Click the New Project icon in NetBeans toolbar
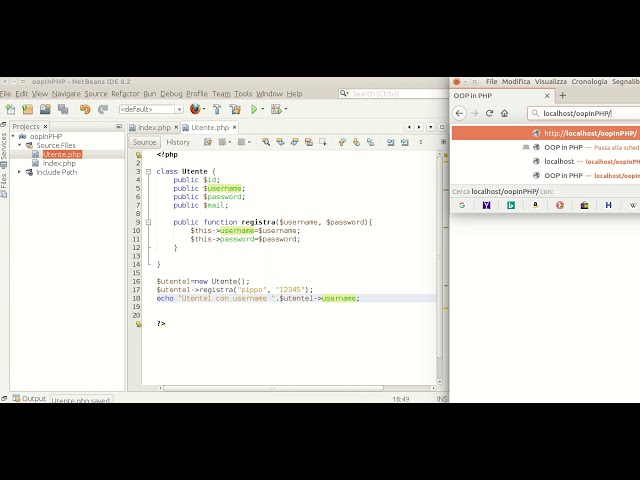 27,109
